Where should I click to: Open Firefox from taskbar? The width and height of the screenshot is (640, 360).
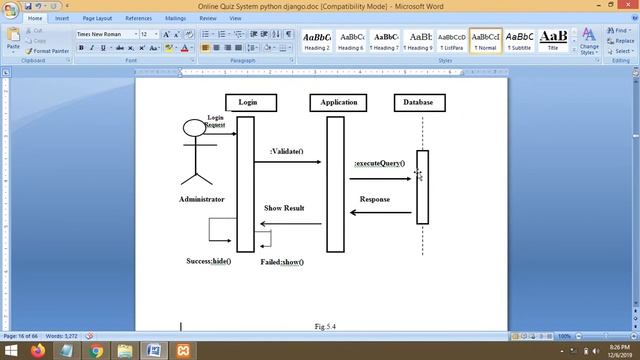click(x=38, y=351)
